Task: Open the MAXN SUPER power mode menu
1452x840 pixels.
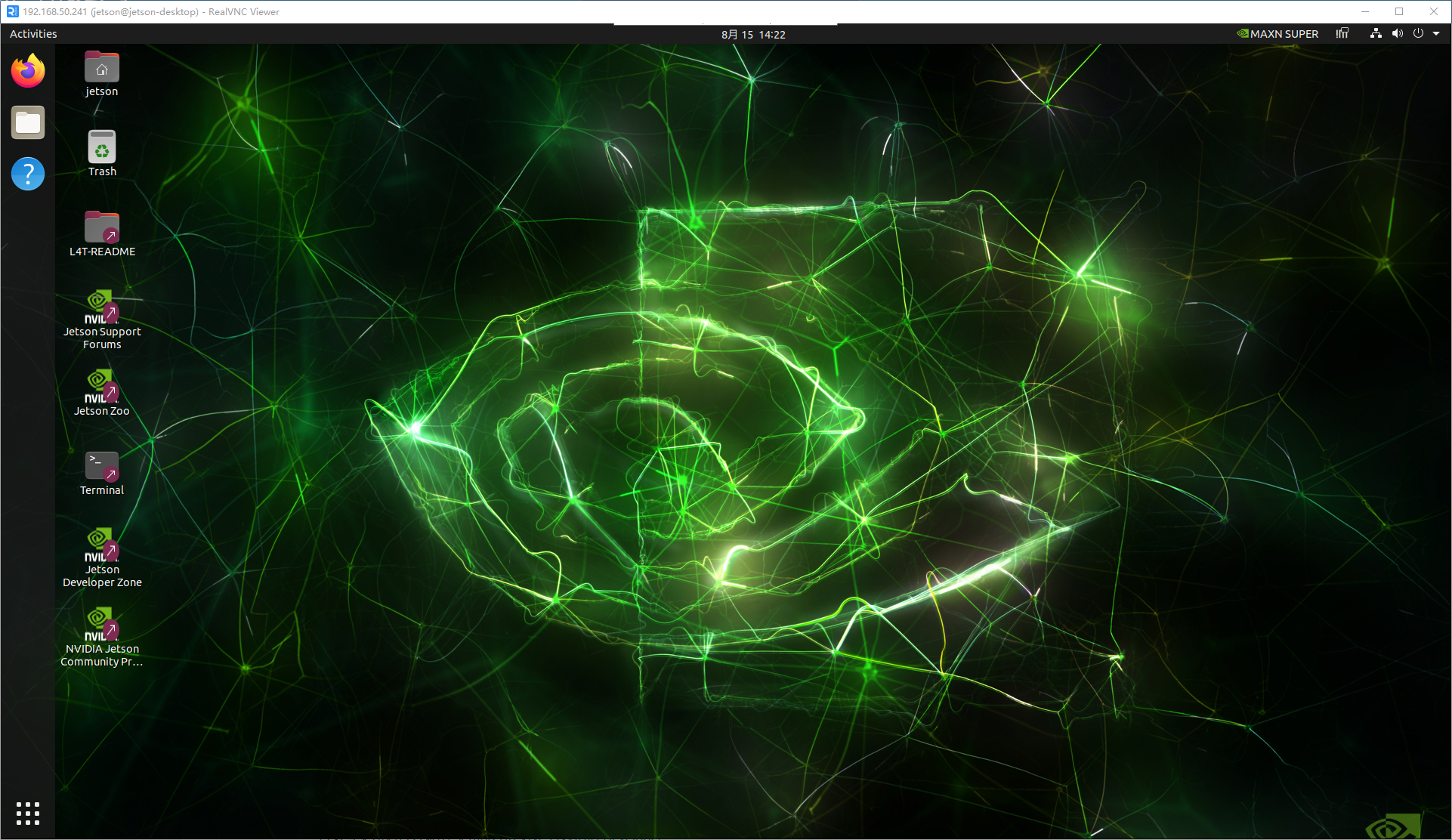Action: 1277,34
